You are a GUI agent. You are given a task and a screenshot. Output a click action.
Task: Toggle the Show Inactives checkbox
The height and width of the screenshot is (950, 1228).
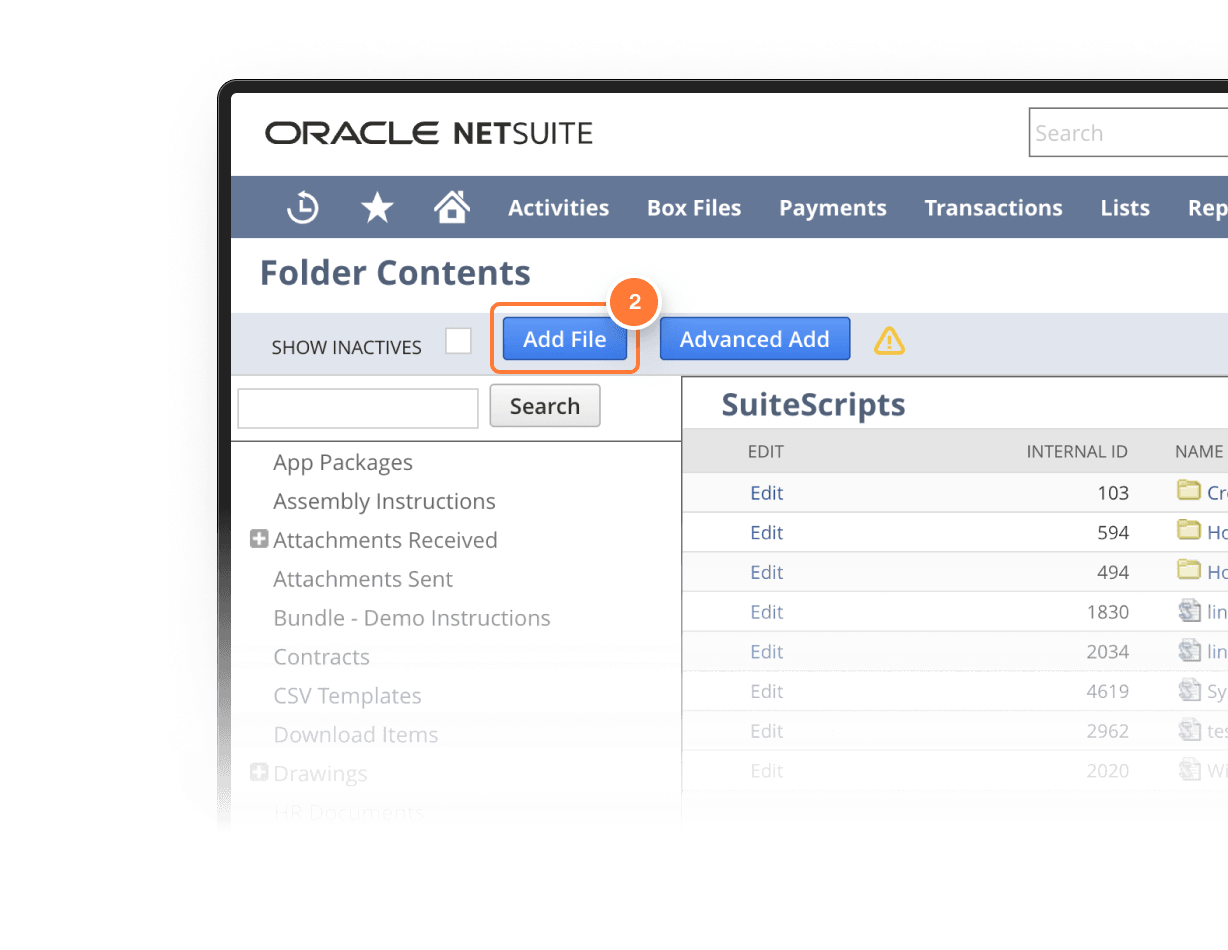458,341
